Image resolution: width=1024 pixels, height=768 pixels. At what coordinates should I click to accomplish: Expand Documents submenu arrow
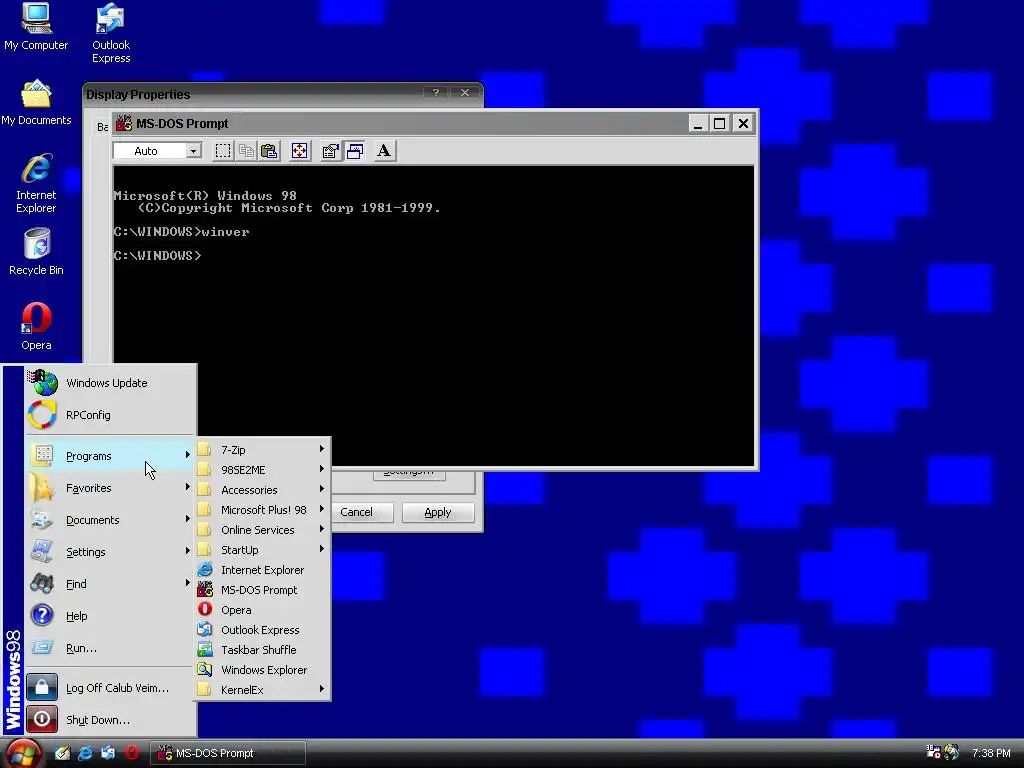[x=187, y=519]
